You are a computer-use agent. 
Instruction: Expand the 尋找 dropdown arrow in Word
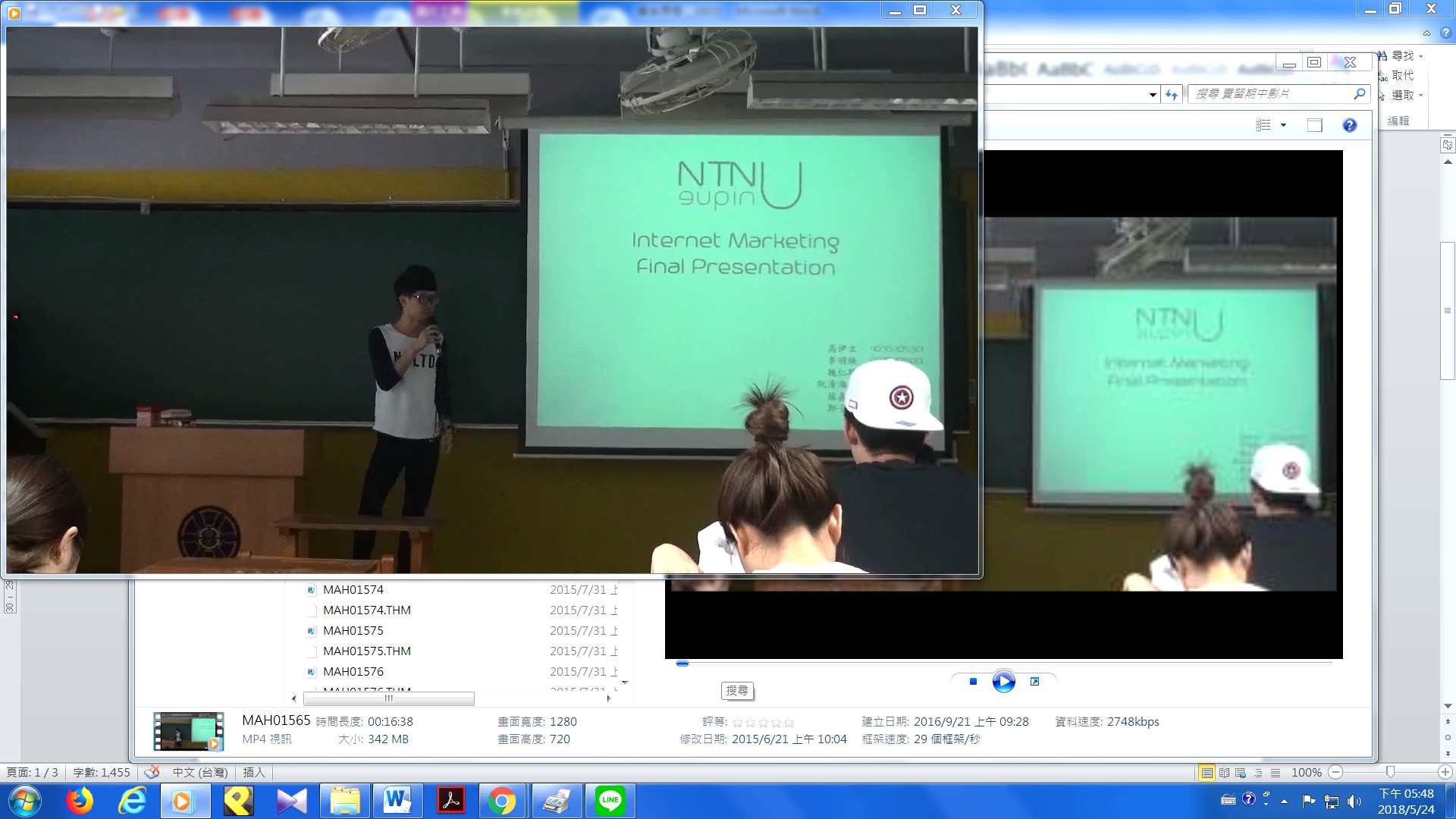click(x=1420, y=56)
